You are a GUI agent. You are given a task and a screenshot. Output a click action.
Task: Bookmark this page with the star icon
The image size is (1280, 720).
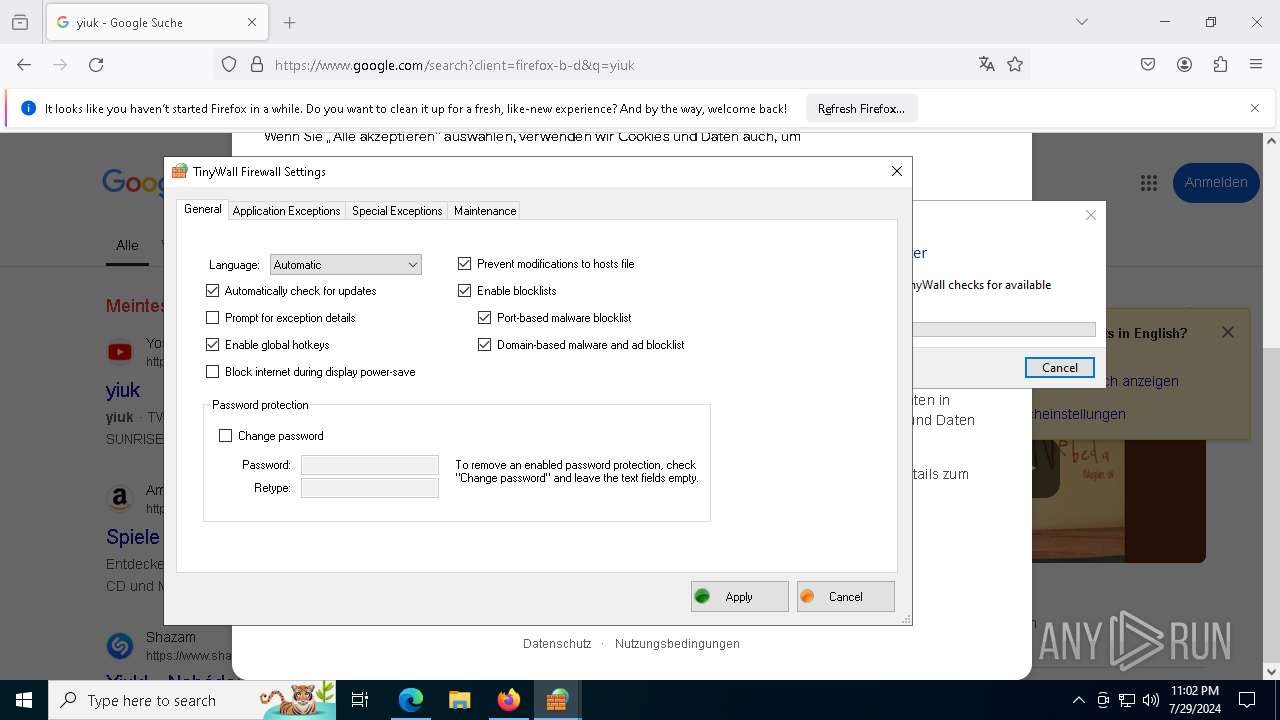[x=1015, y=65]
